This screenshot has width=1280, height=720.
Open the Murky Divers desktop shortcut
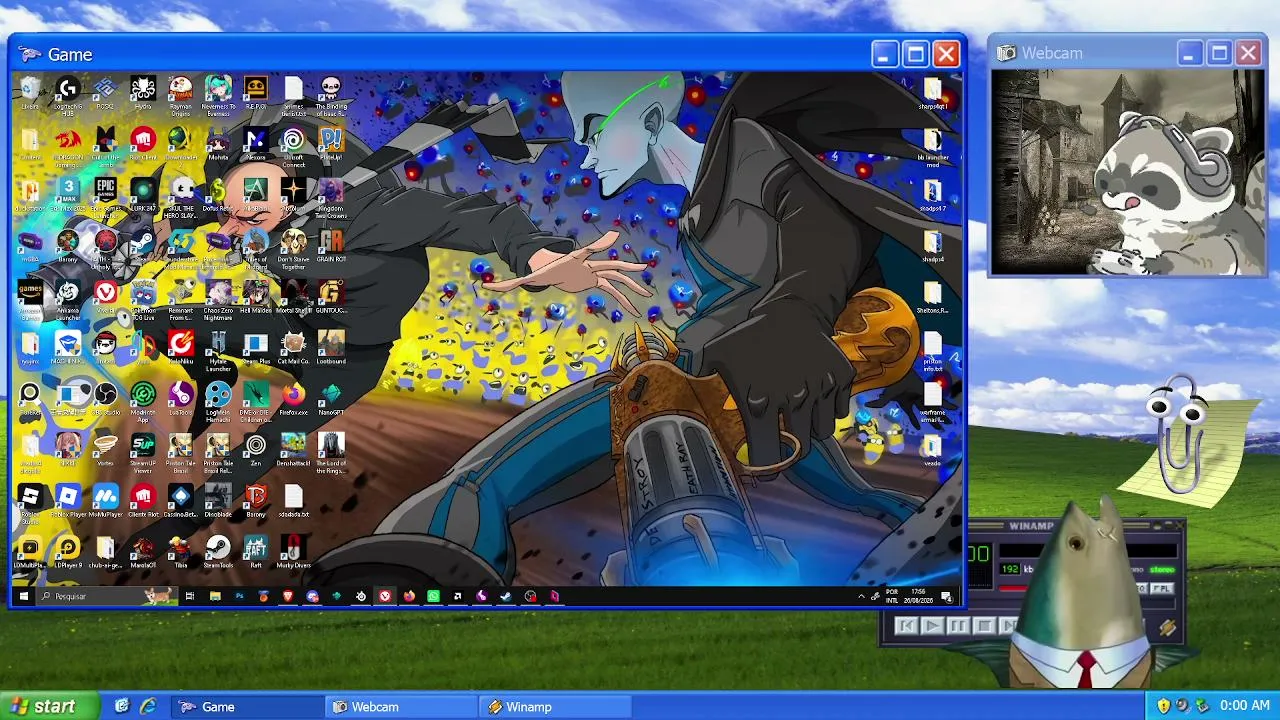[x=293, y=553]
